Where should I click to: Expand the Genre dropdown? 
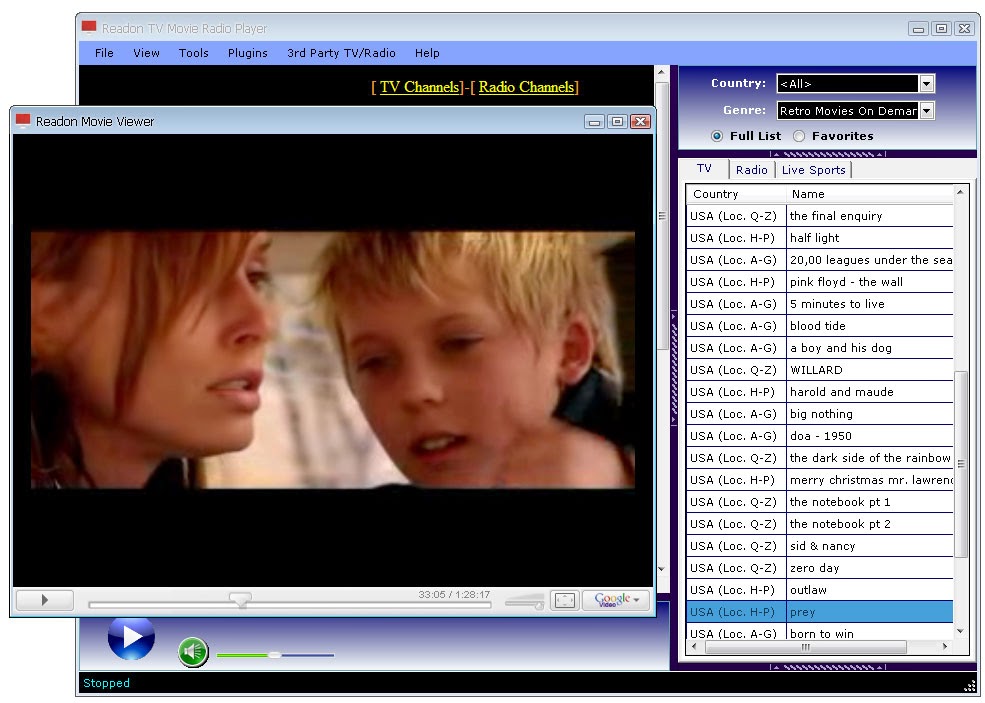[927, 111]
